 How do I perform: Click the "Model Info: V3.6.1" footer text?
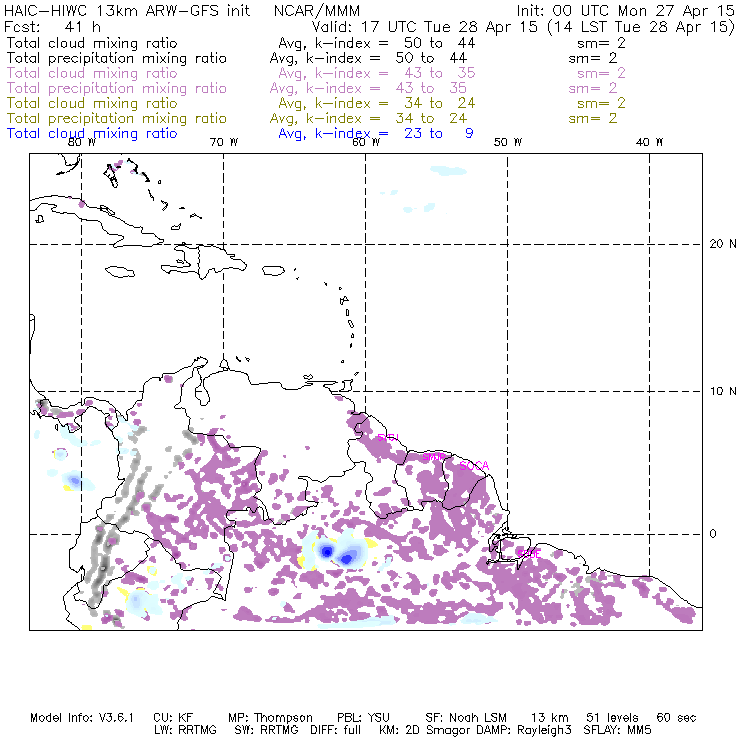[82, 718]
